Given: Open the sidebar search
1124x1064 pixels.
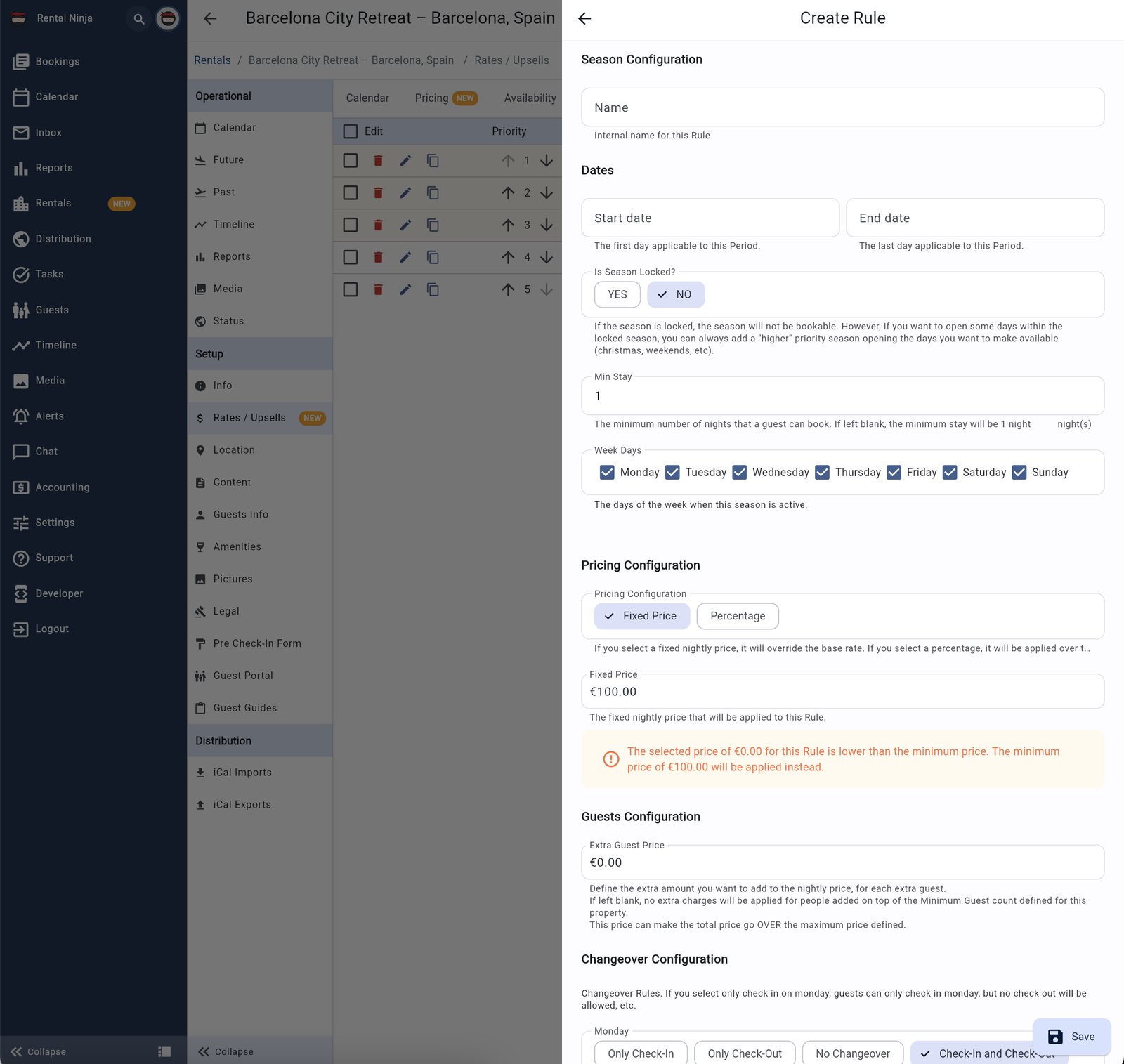Looking at the screenshot, I should [x=138, y=19].
